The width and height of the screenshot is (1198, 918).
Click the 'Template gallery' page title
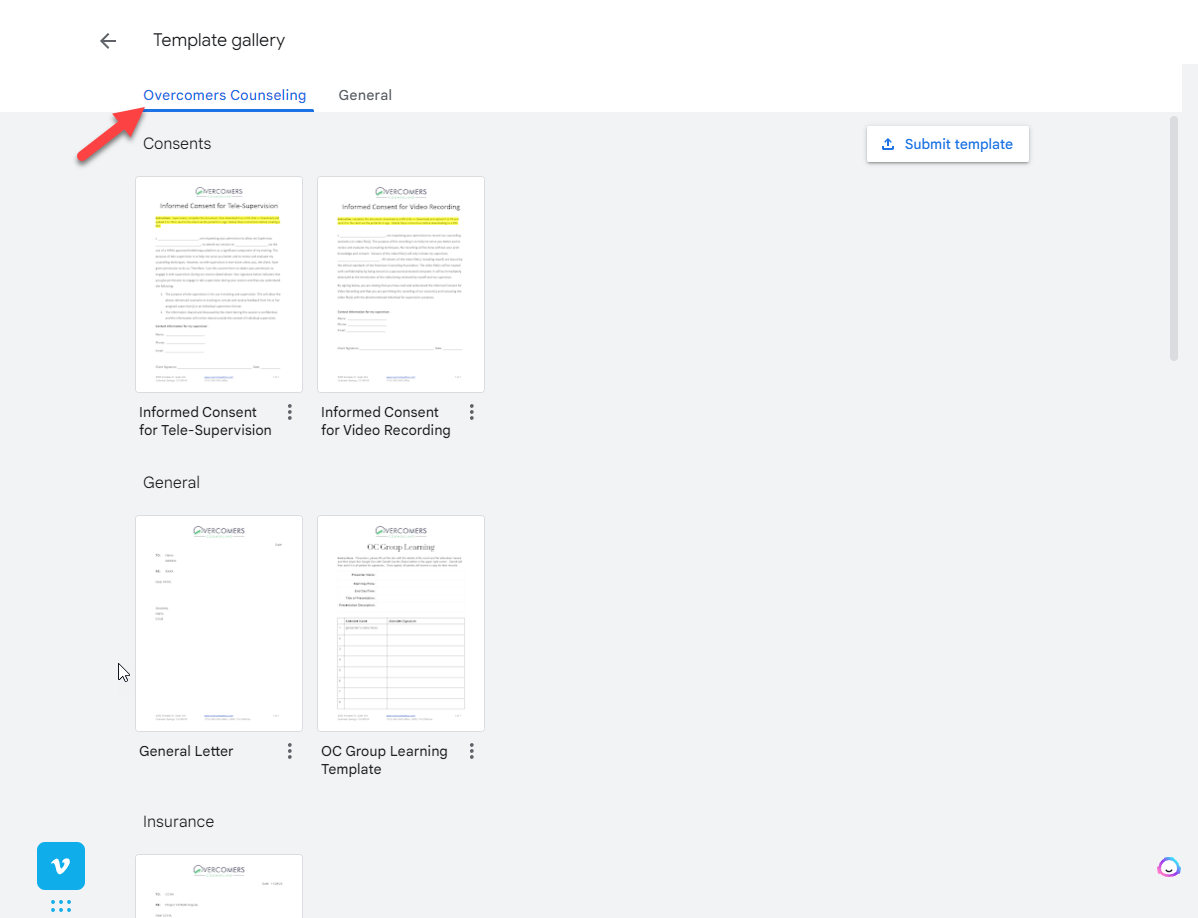pyautogui.click(x=219, y=40)
